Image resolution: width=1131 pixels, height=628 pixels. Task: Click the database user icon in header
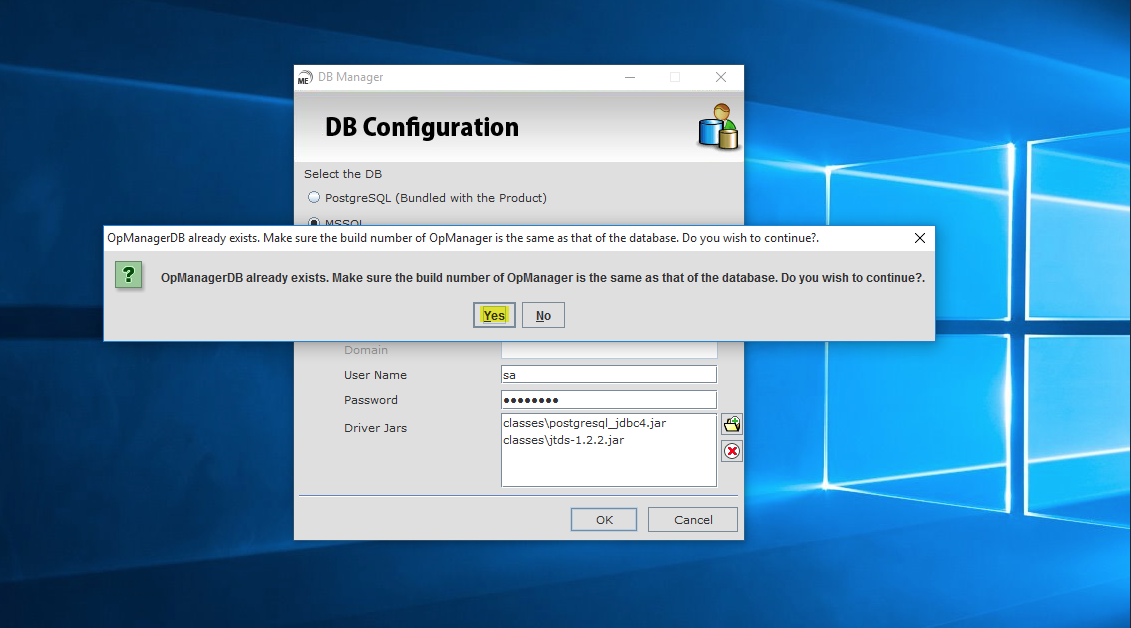coord(718,127)
